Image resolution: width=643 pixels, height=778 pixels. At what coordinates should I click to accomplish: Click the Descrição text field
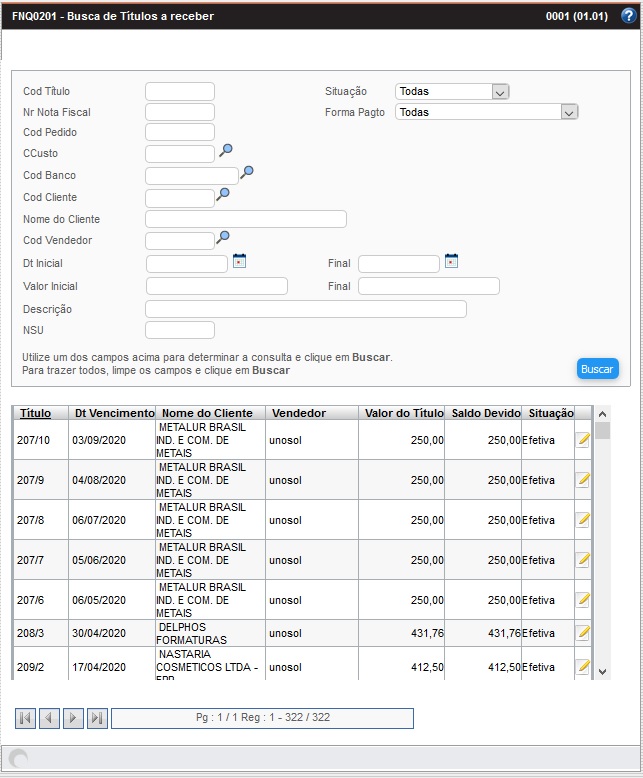(x=305, y=309)
